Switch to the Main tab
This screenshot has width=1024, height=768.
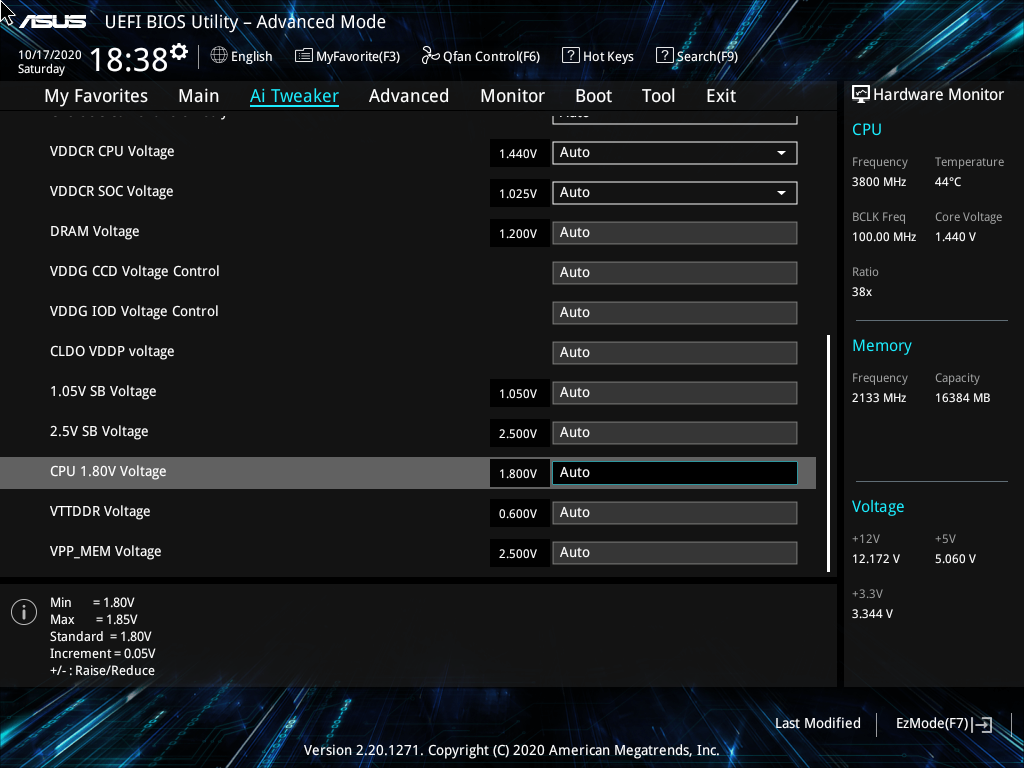point(199,96)
